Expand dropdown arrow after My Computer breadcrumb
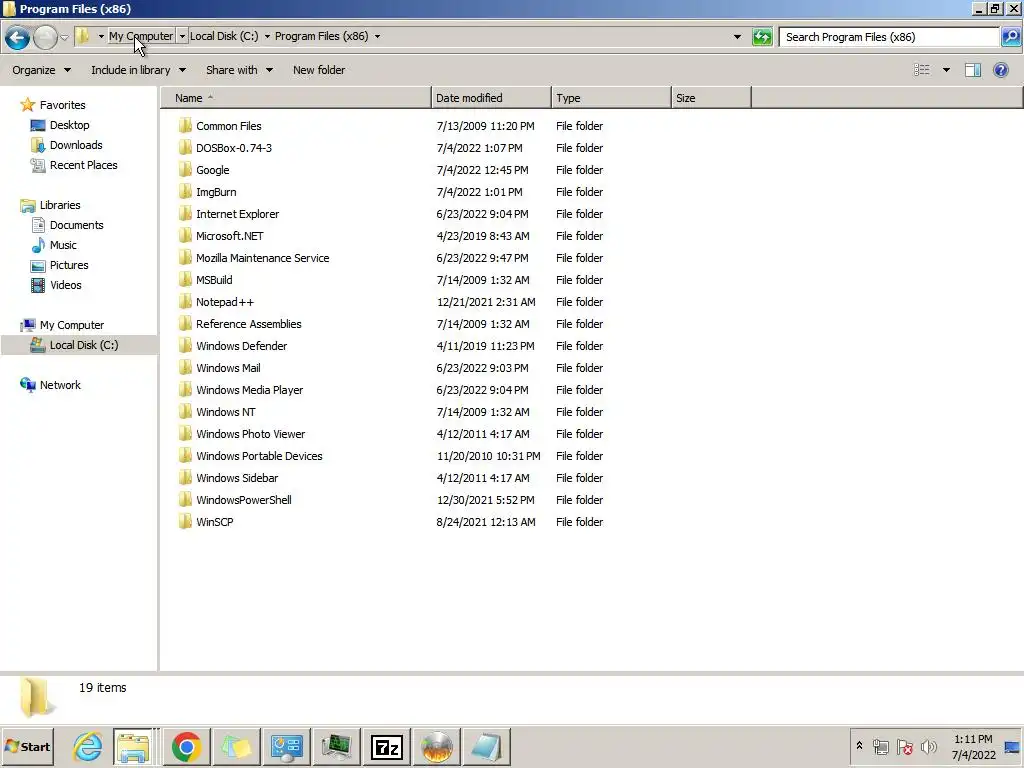 click(x=182, y=37)
